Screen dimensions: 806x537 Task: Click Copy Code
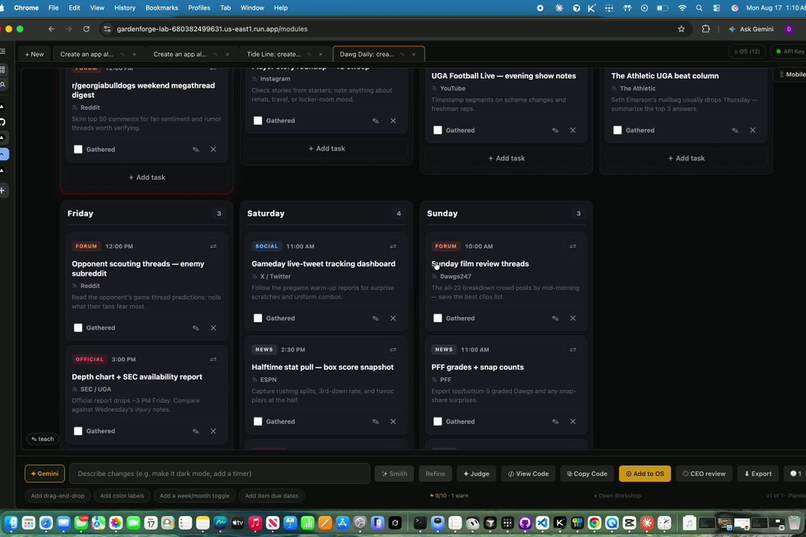tap(587, 474)
